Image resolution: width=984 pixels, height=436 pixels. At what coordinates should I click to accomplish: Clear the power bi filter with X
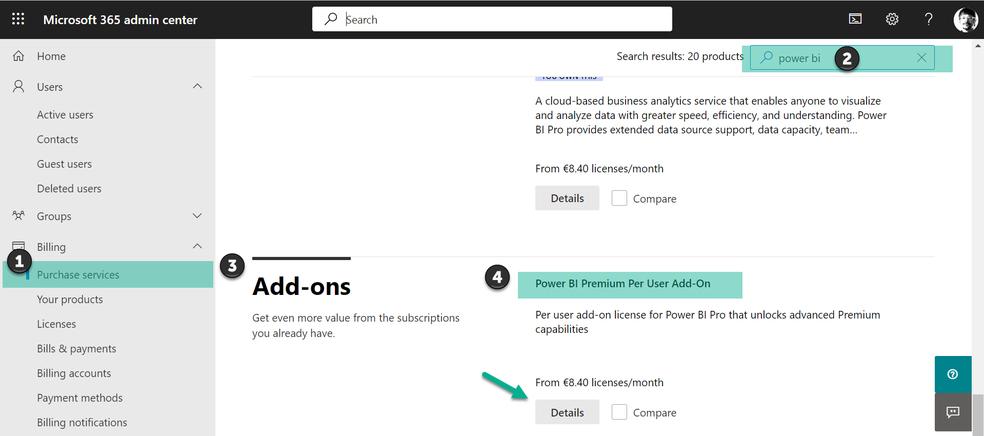(921, 58)
